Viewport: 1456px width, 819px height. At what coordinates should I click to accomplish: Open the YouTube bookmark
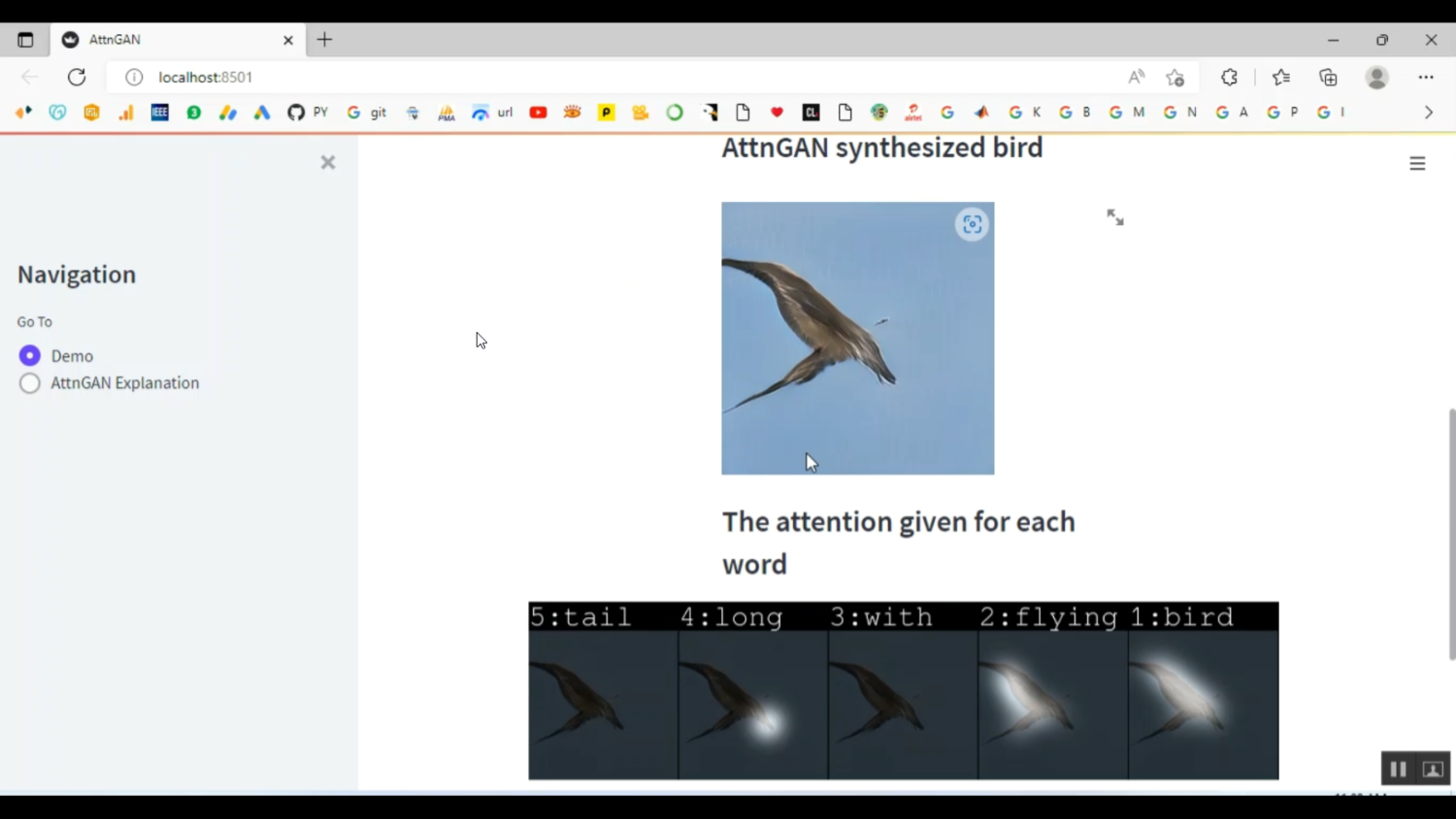[538, 113]
